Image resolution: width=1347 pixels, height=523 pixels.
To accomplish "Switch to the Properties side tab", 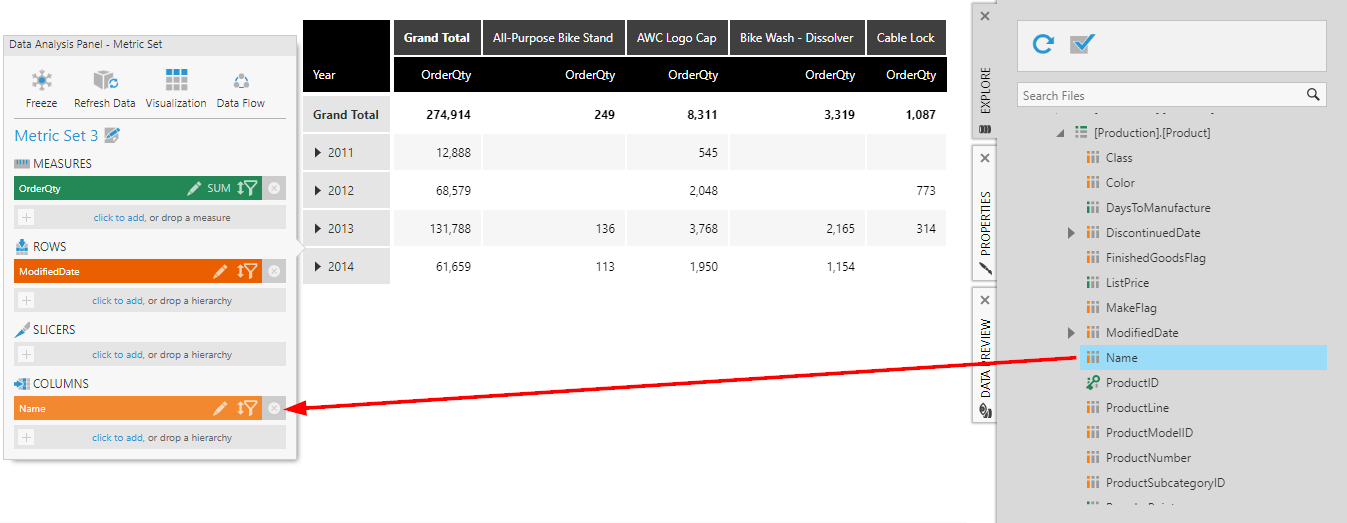I will coord(985,220).
